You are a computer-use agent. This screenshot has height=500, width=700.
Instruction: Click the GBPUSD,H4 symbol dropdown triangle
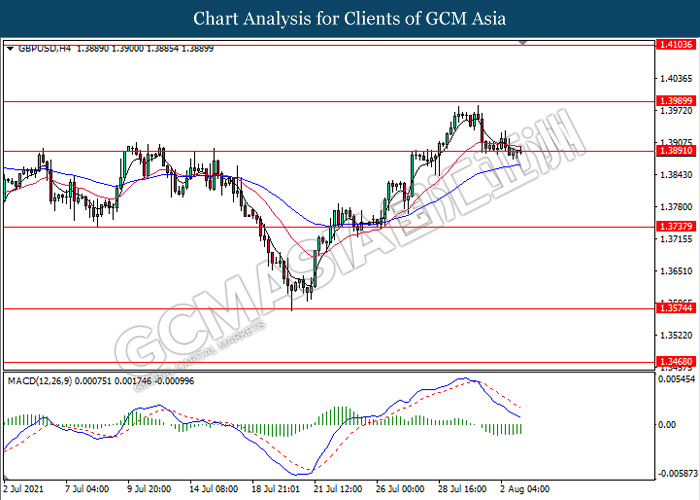pos(11,48)
